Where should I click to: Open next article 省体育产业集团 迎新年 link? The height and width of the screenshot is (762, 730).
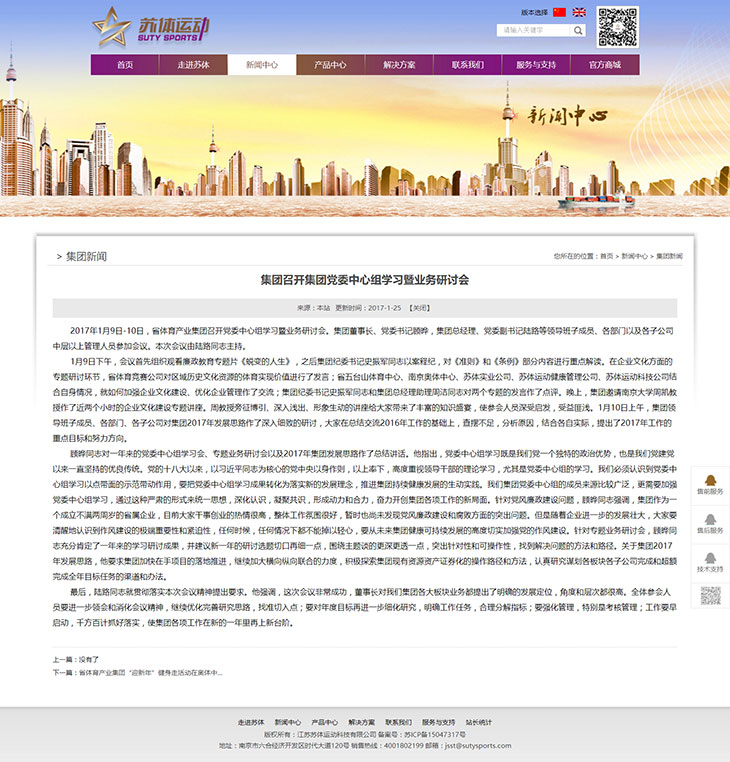point(151,673)
